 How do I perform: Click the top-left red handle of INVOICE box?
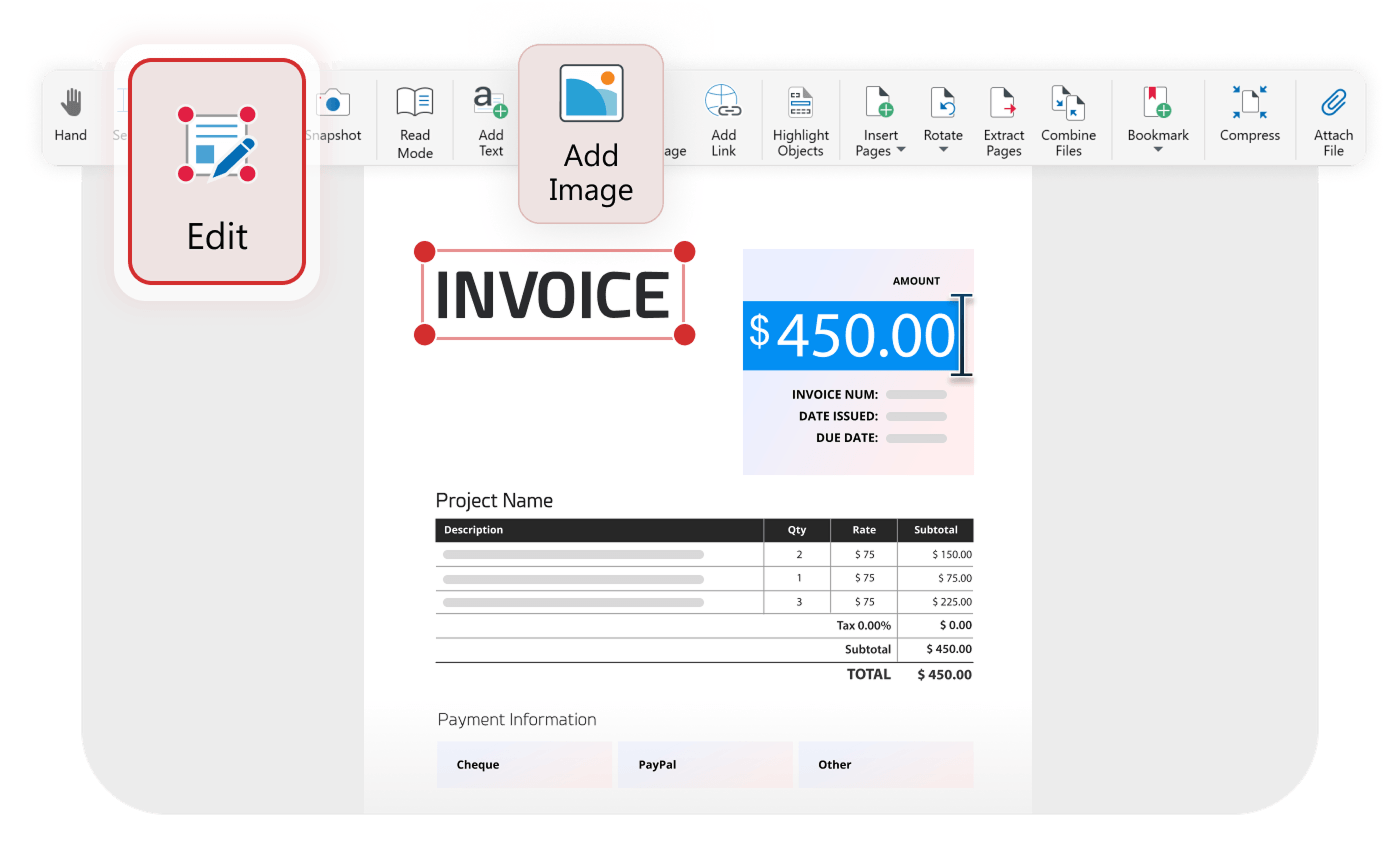pyautogui.click(x=424, y=251)
